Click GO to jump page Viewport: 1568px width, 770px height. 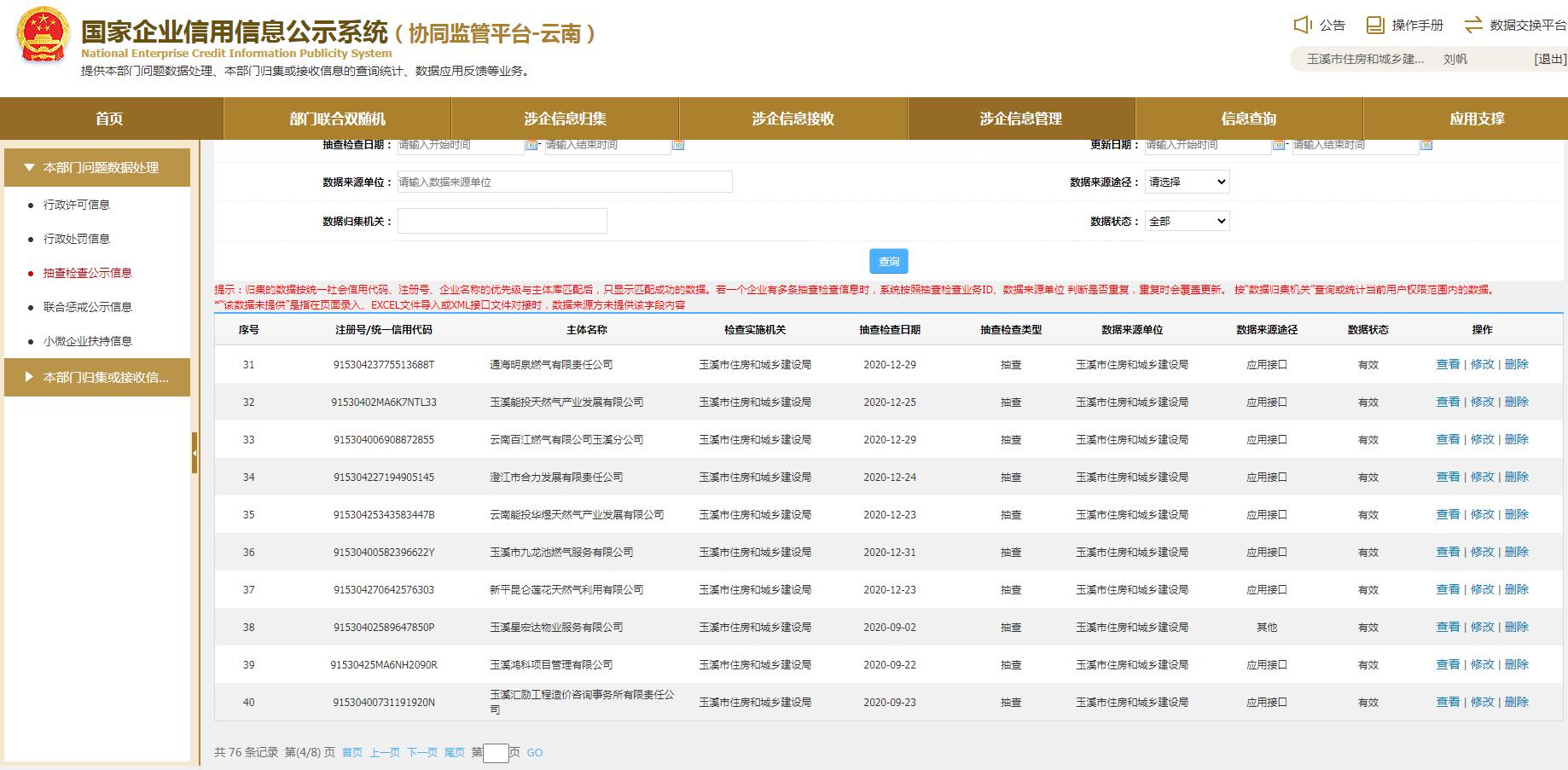coord(535,753)
